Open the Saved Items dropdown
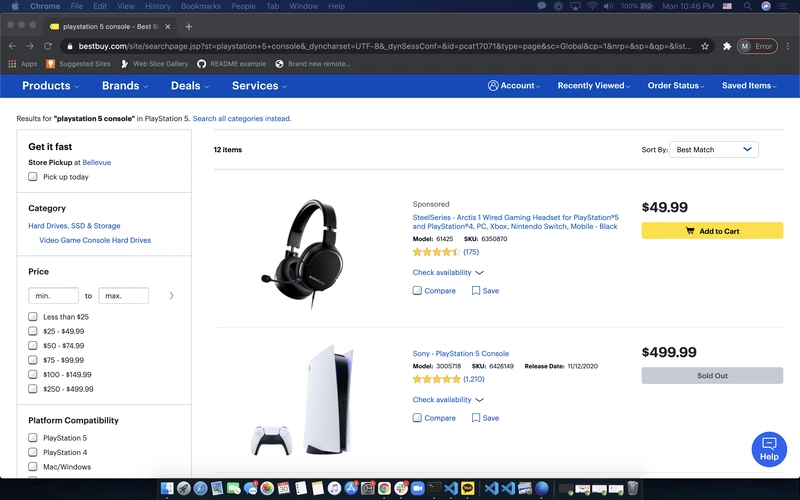800x500 pixels. tap(749, 86)
